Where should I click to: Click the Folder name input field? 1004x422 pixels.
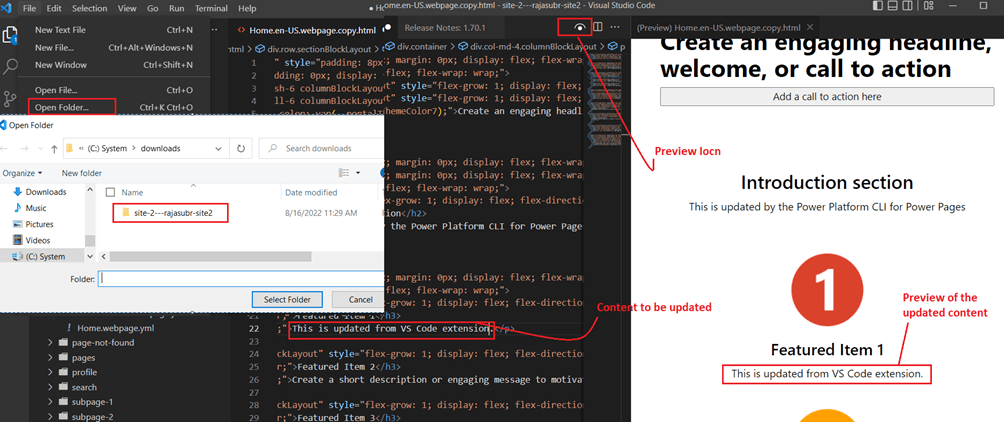238,279
